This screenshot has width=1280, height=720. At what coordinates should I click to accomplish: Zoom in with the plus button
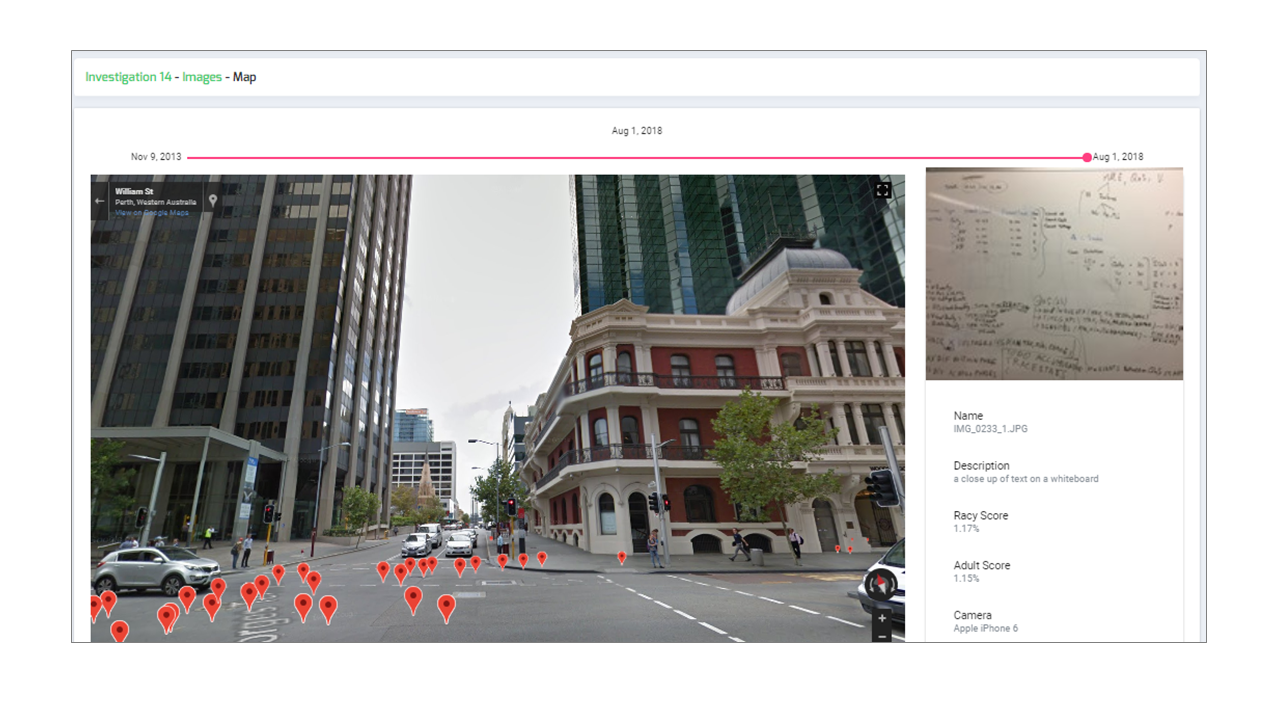click(x=882, y=619)
